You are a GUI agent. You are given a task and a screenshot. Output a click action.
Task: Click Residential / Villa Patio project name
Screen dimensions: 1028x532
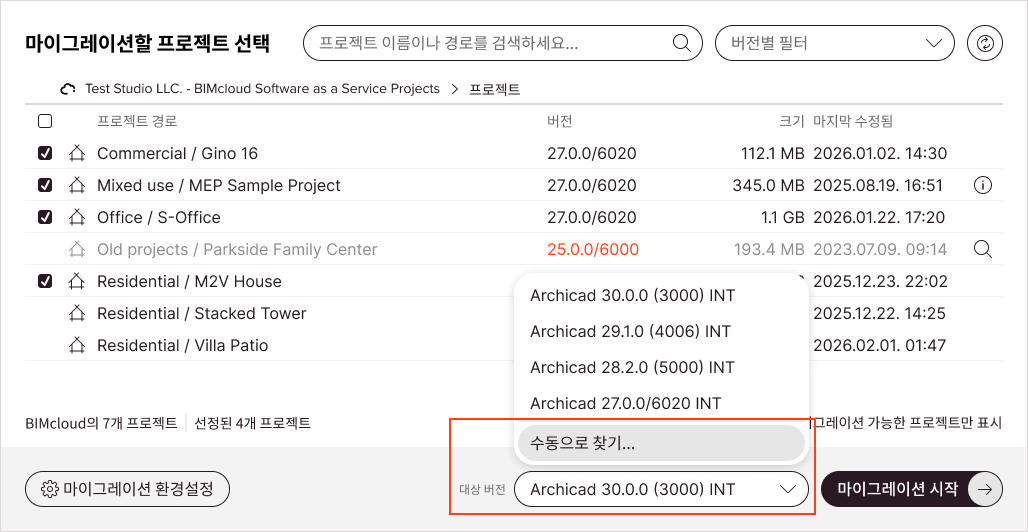182,345
